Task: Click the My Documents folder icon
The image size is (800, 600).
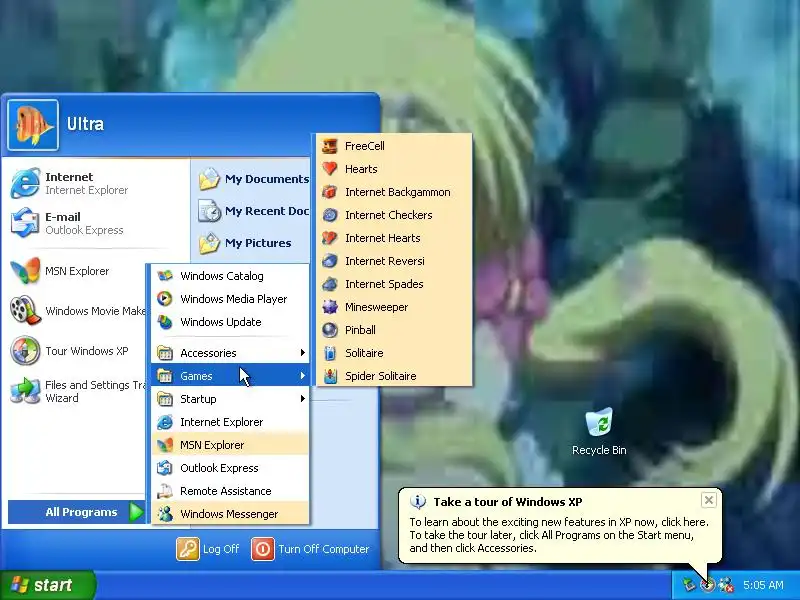Action: (209, 179)
